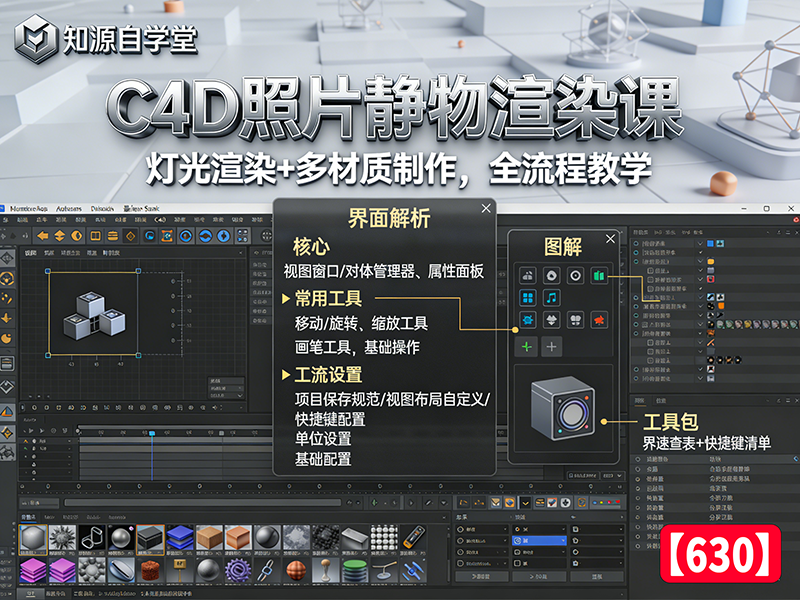800x600 pixels.
Task: Click the green bars icon in 图解 panel
Action: click(x=601, y=275)
